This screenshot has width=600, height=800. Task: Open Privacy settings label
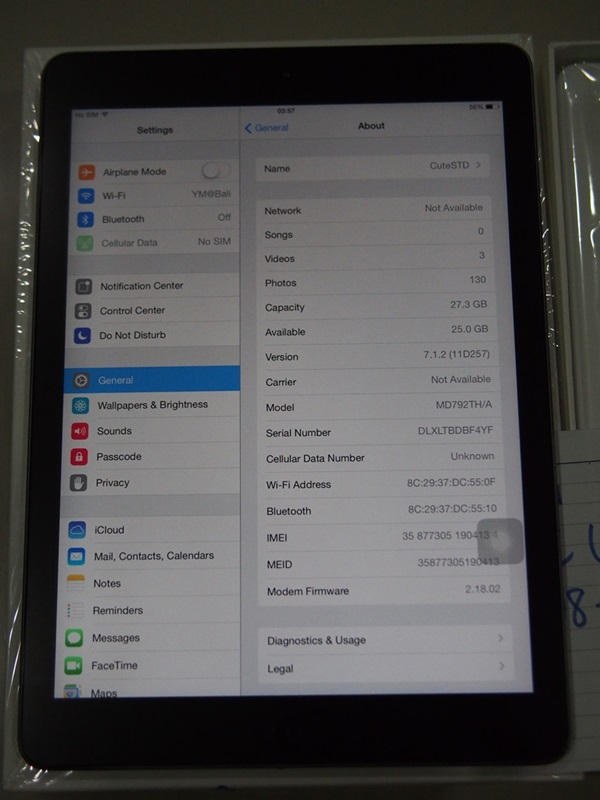click(112, 483)
